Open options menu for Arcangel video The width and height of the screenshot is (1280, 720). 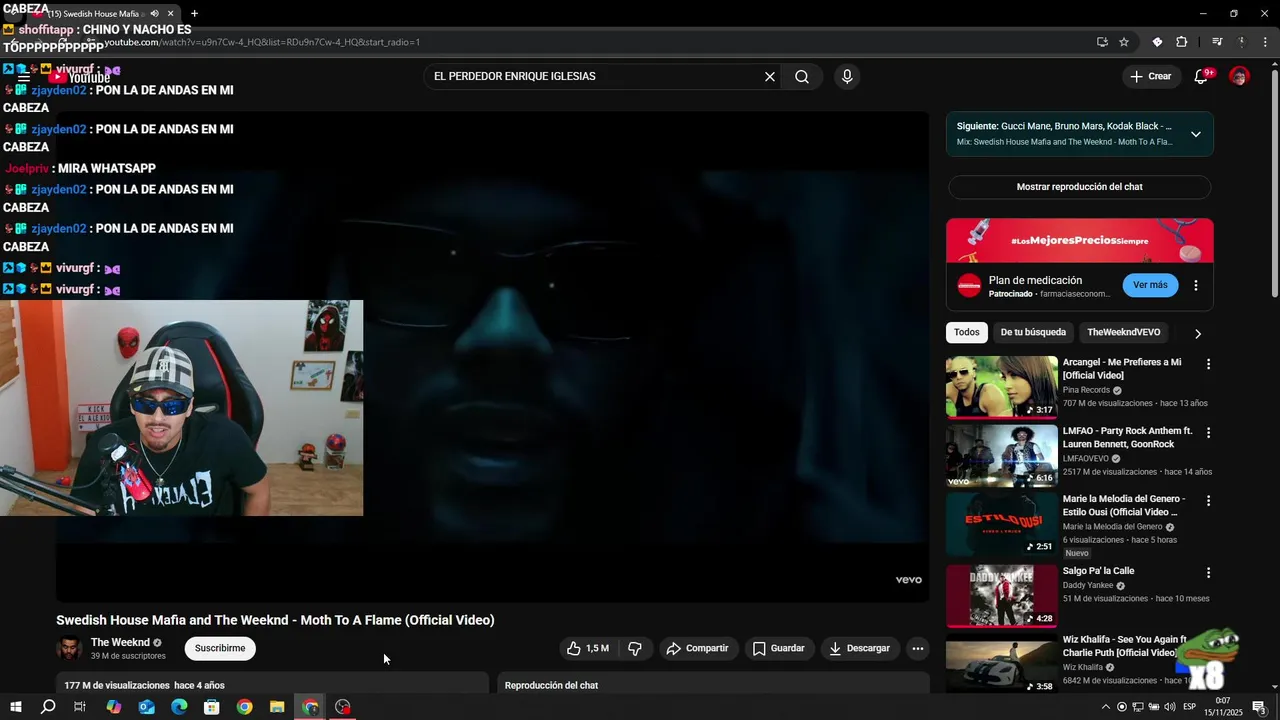tap(1208, 365)
